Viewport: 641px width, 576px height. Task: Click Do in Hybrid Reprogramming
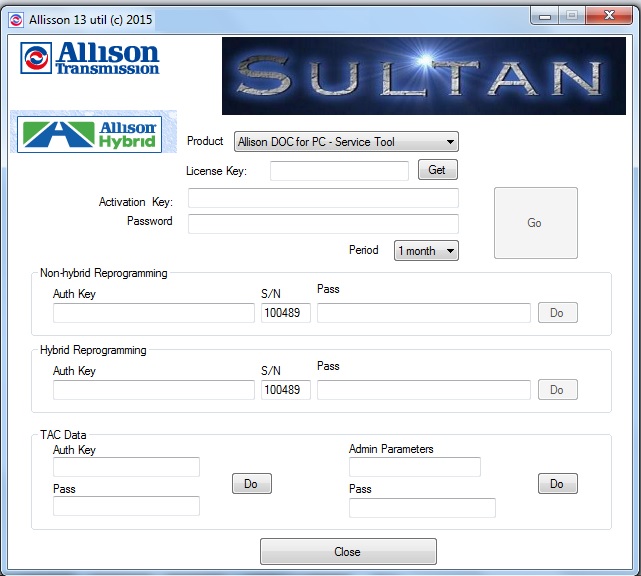pyautogui.click(x=558, y=390)
